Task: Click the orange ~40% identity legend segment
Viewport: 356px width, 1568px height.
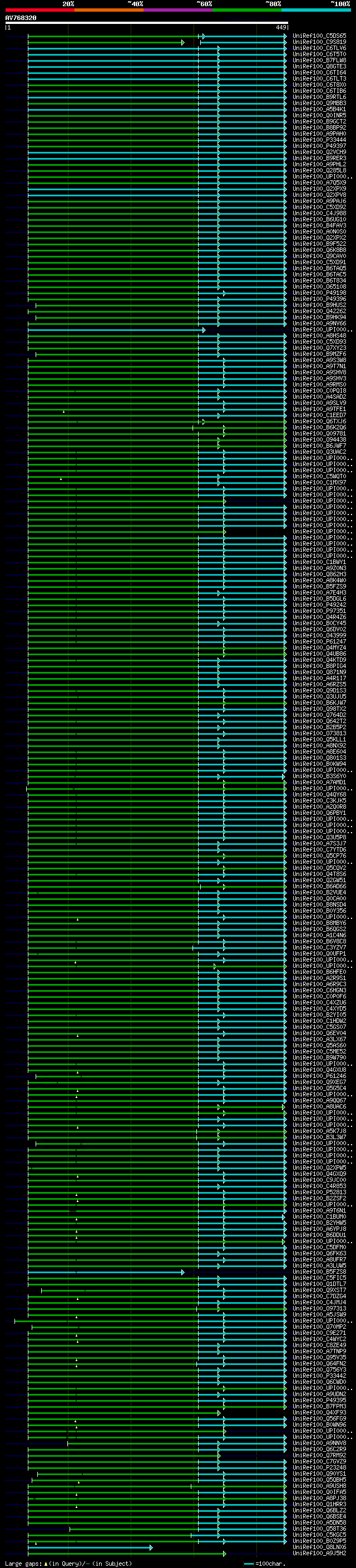Action: [109, 10]
